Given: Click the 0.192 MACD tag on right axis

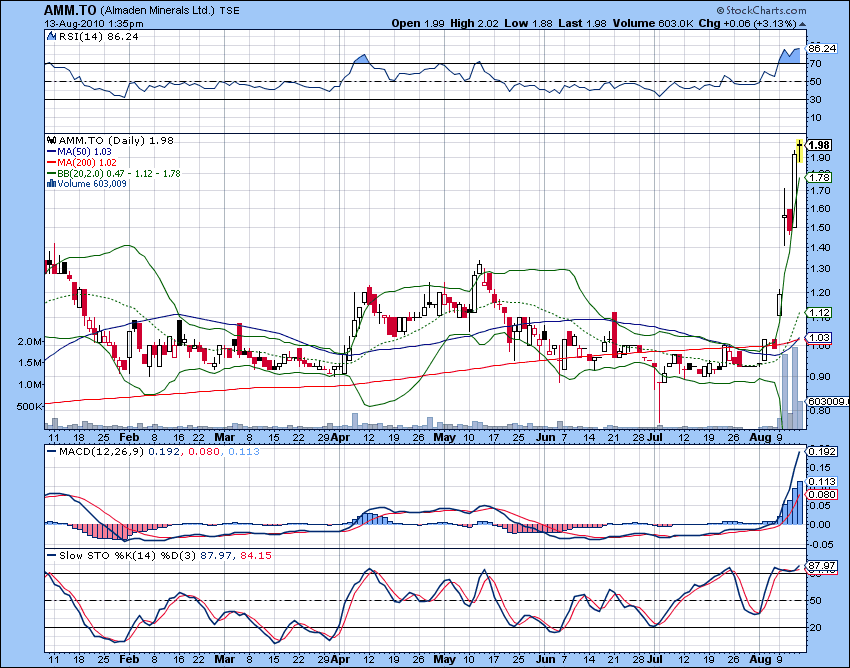Looking at the screenshot, I should coord(822,452).
